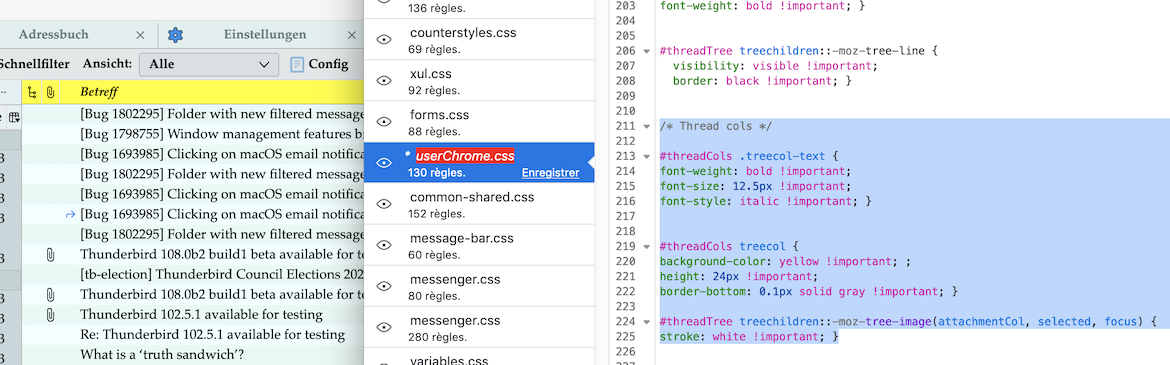Toggle visibility of counterstyles.css stylesheet
Screen dimensions: 1170x365
(x=384, y=40)
